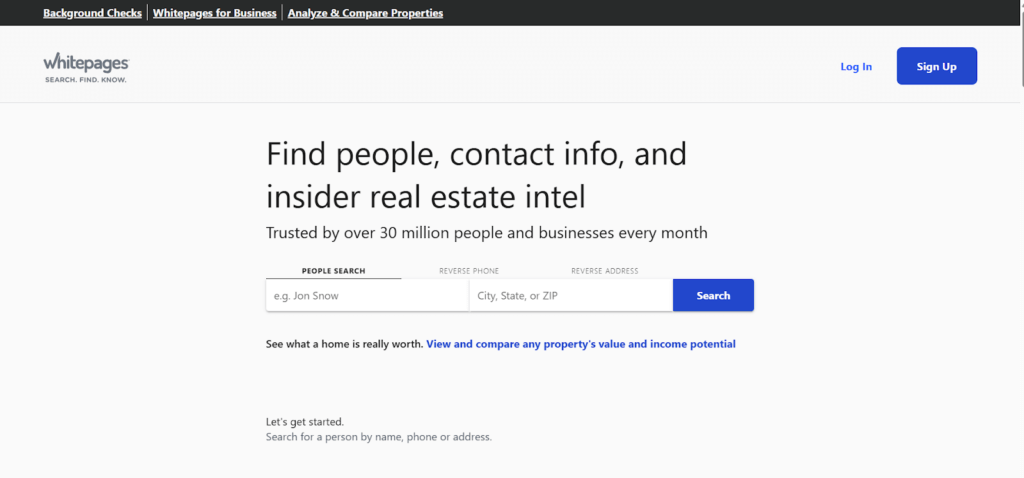
Task: Click the SEARCH. FIND. KNOW. tagline
Action: [x=86, y=80]
